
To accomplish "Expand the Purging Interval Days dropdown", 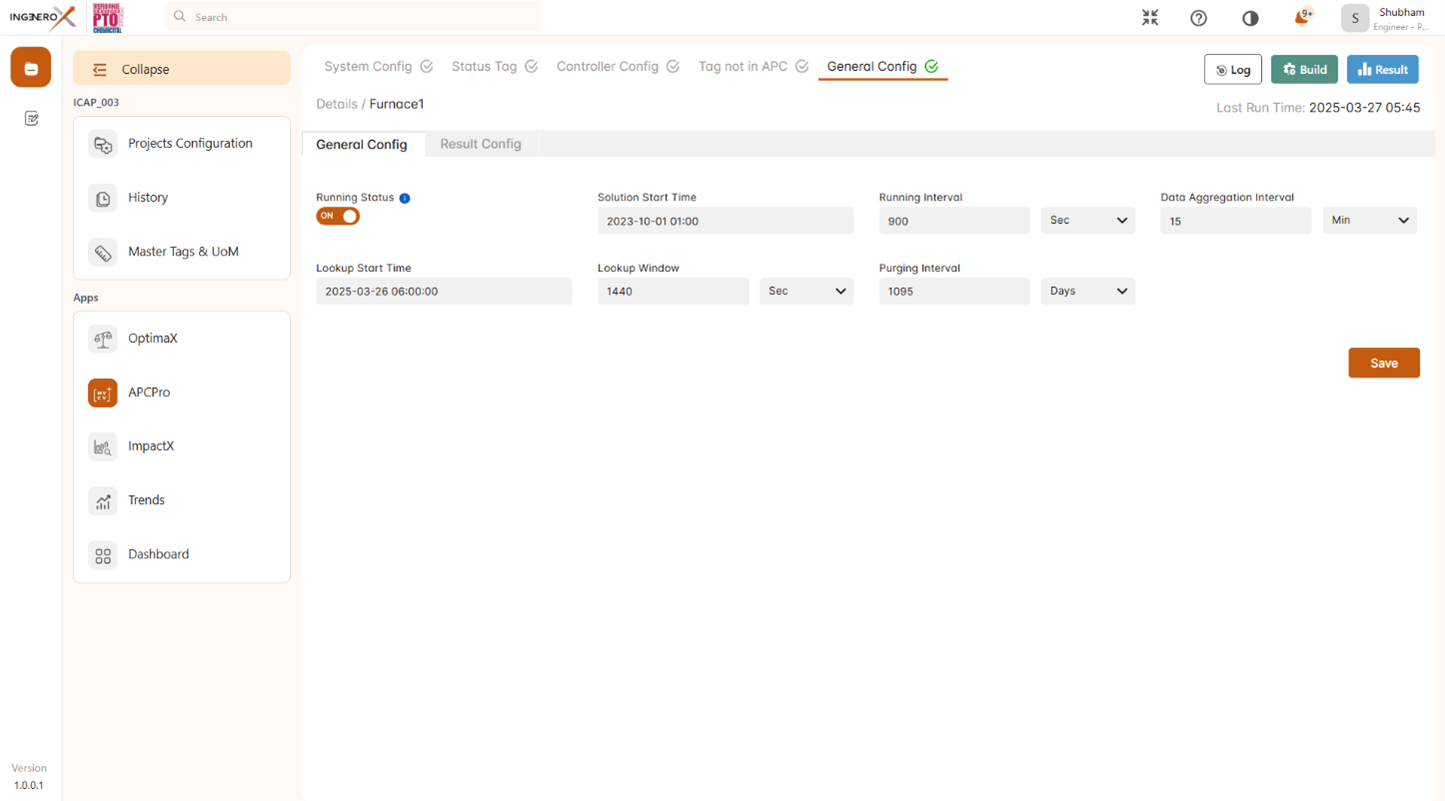I will [1088, 291].
